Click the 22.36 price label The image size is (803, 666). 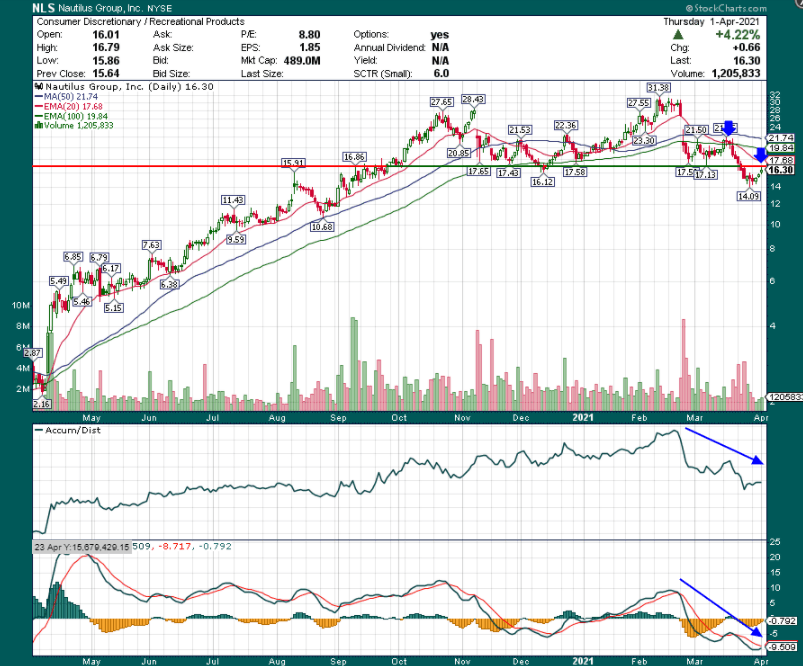pos(565,125)
